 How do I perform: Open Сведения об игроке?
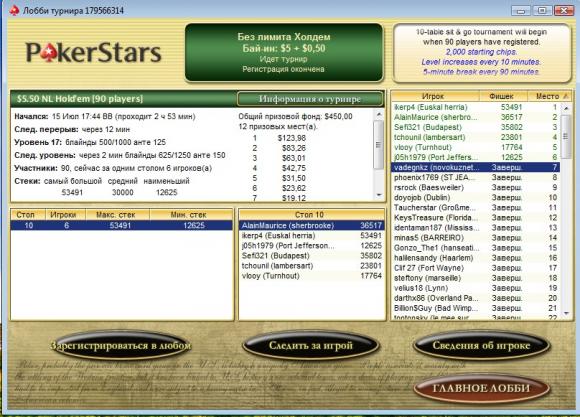click(482, 346)
